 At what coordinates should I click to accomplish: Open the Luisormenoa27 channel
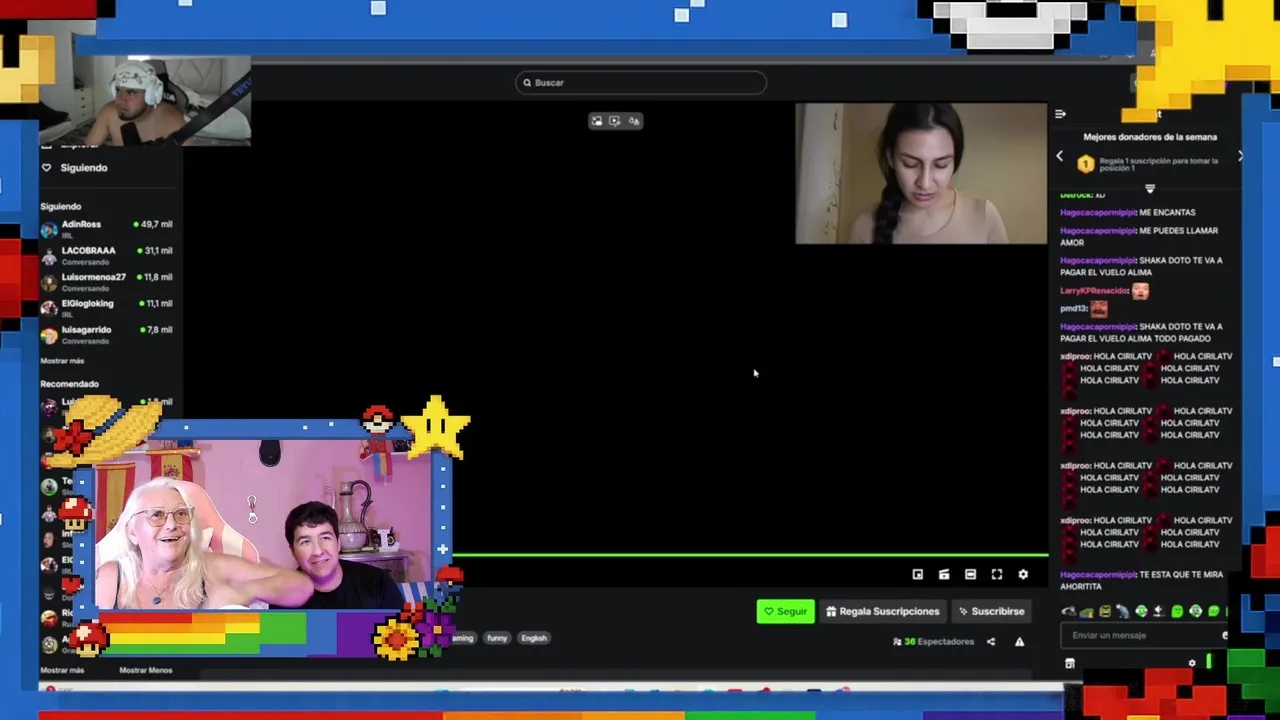[x=107, y=282]
